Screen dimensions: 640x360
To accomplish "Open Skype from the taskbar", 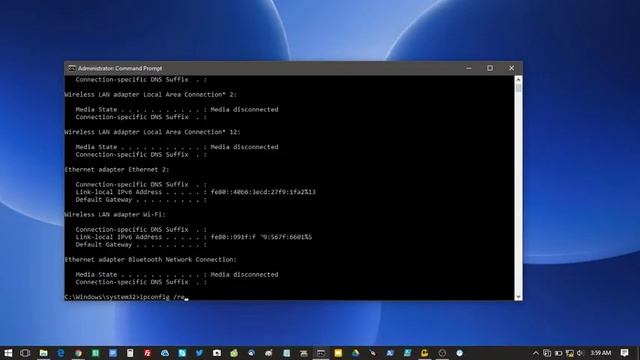I will pyautogui.click(x=182, y=353).
